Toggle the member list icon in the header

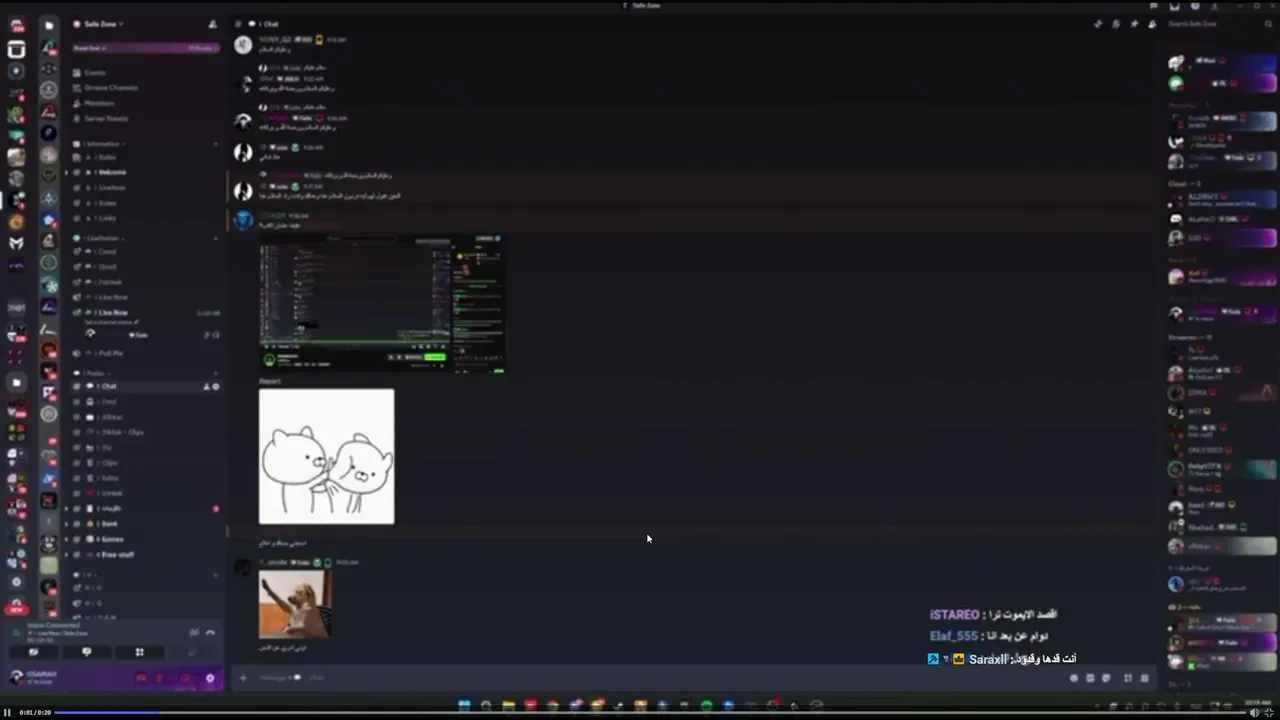click(1152, 24)
